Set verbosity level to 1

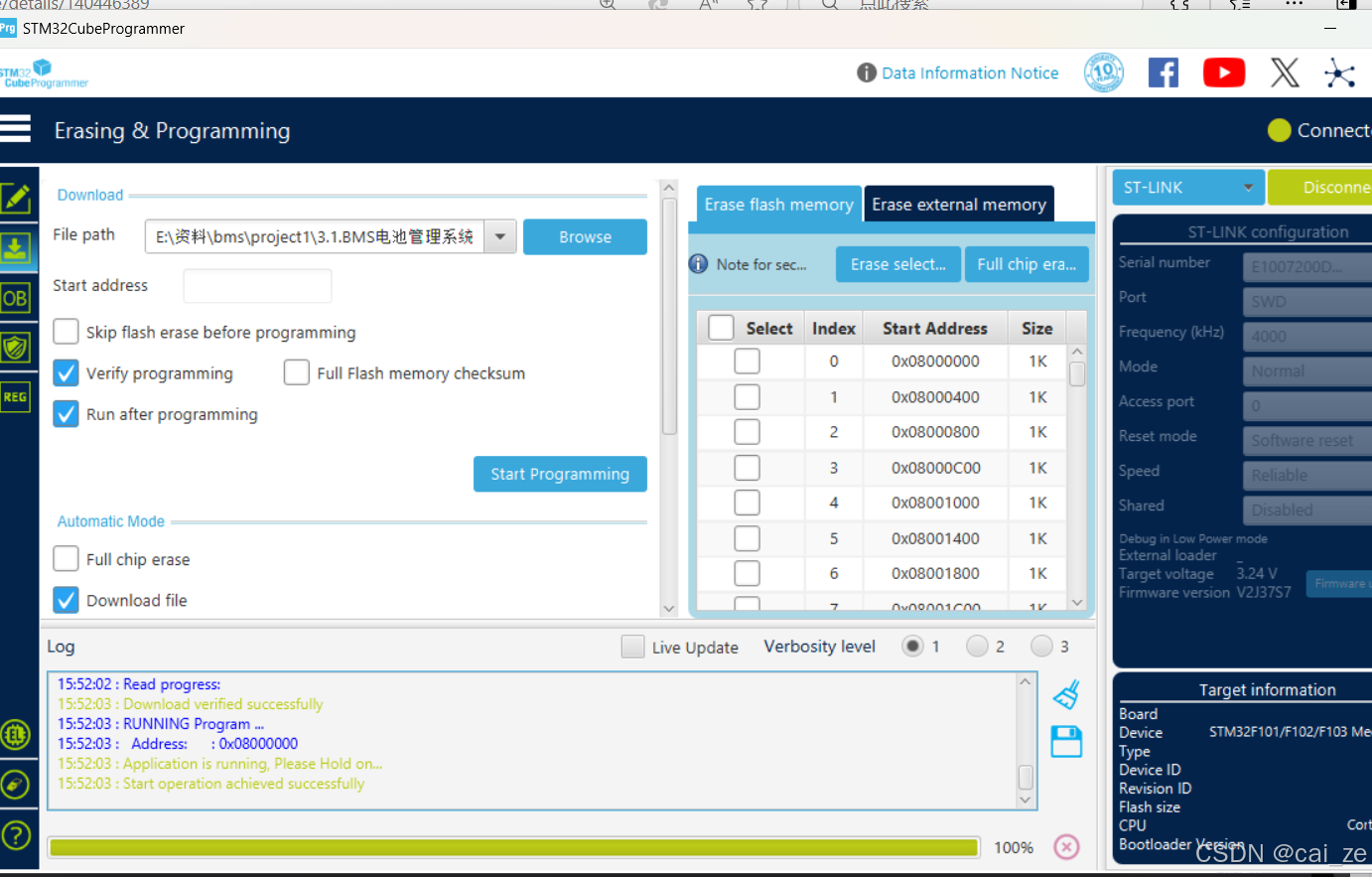click(912, 647)
